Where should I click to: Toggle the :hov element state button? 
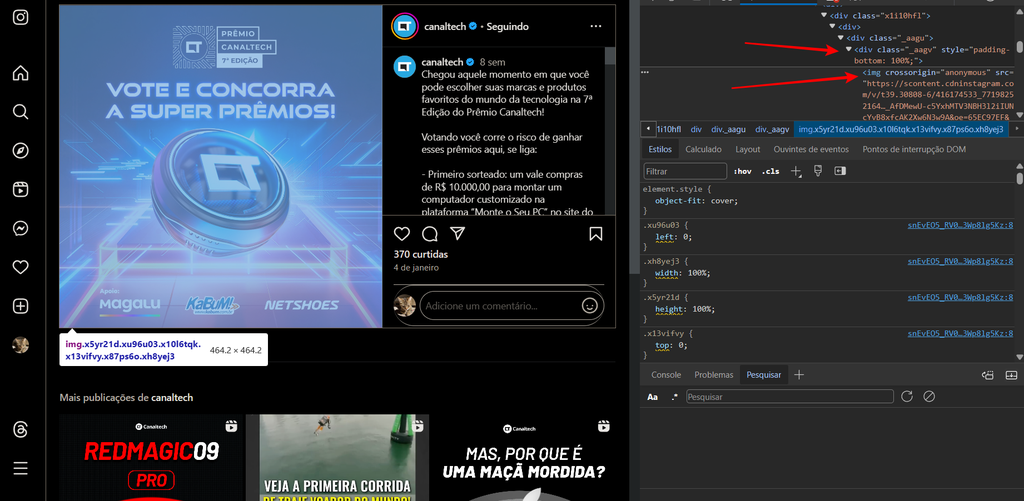tap(743, 171)
